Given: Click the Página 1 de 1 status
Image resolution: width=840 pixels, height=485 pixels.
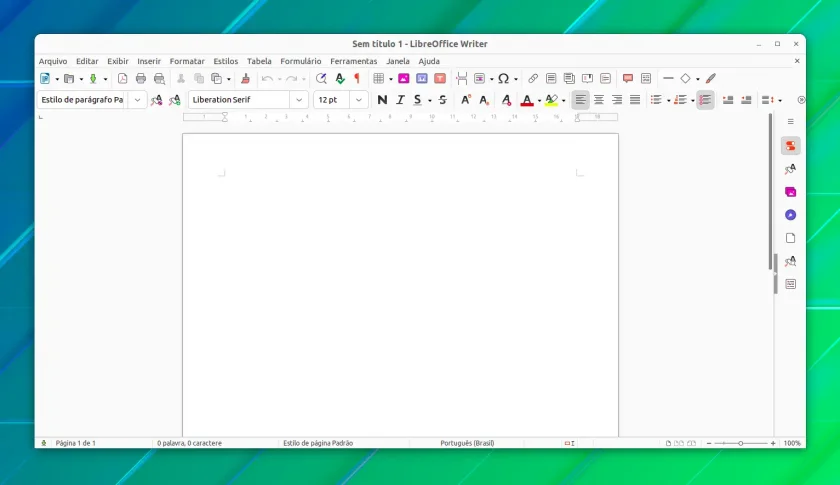Looking at the screenshot, I should [76, 443].
